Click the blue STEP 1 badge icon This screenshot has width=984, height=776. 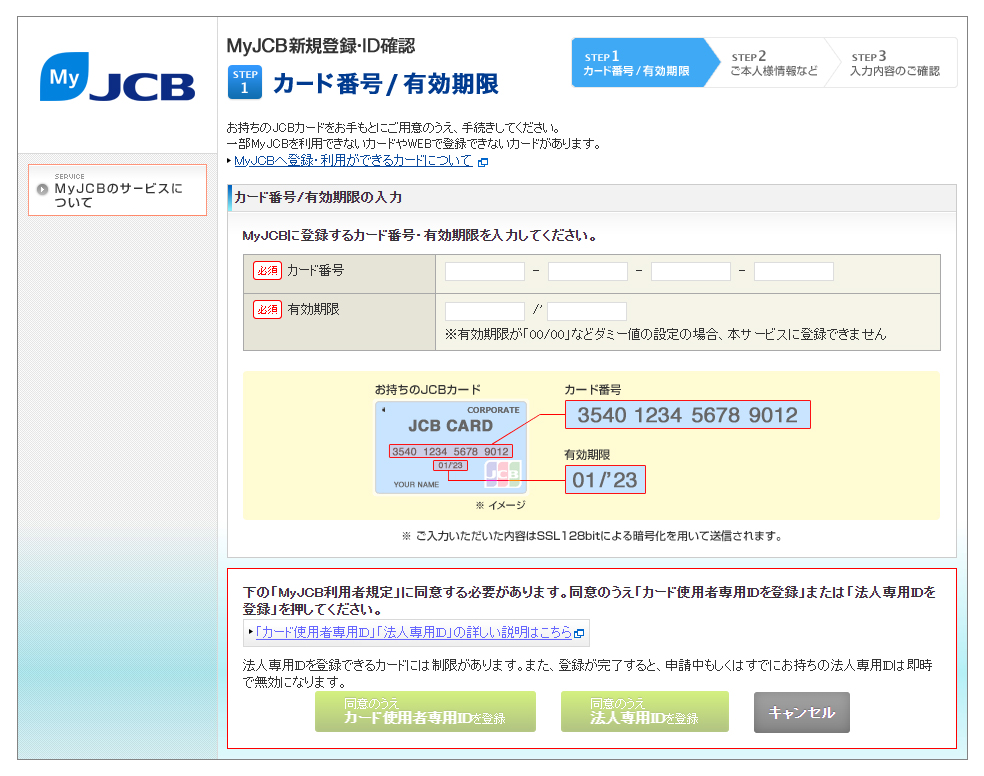point(244,82)
